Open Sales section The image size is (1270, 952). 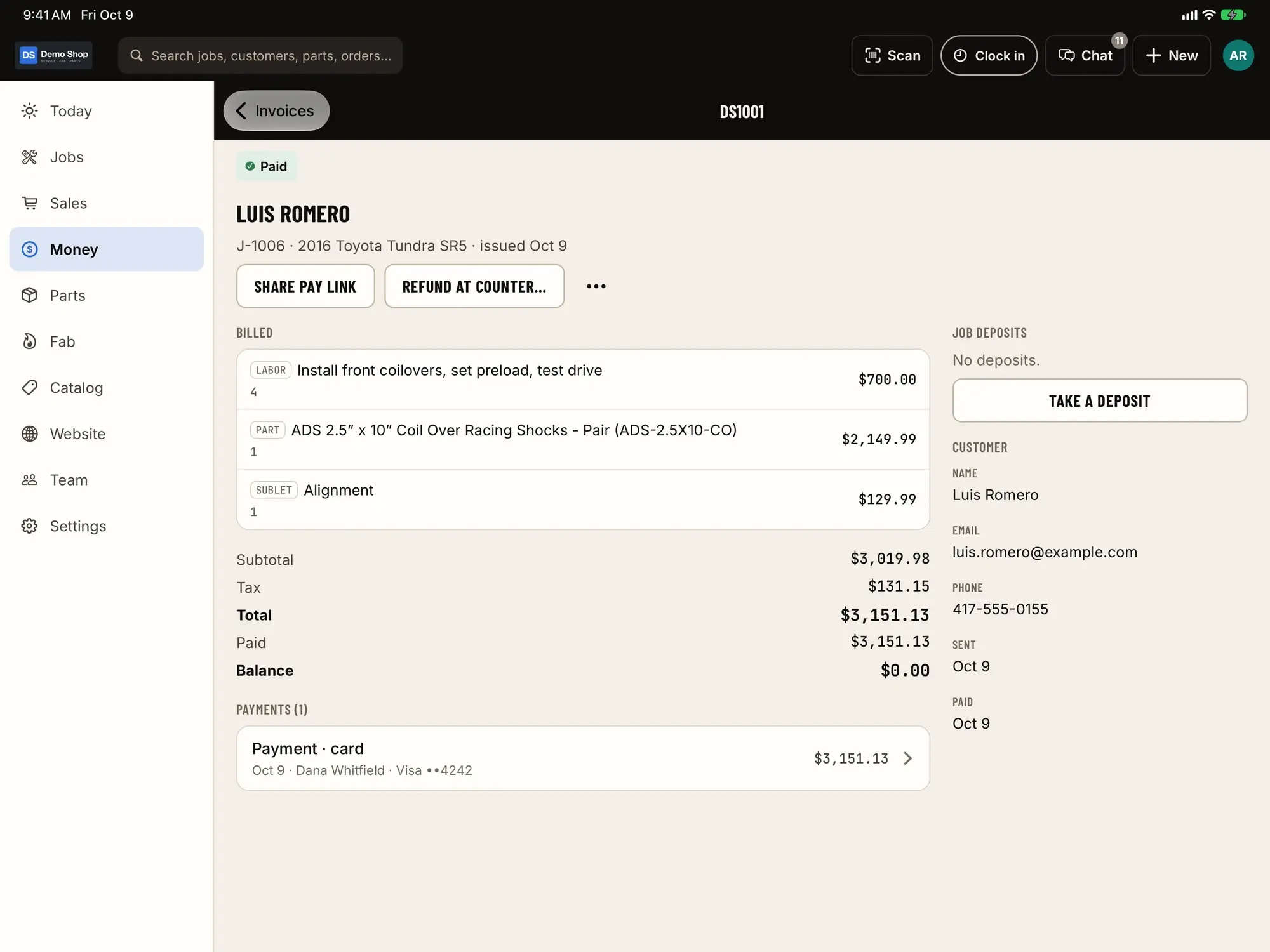(107, 203)
